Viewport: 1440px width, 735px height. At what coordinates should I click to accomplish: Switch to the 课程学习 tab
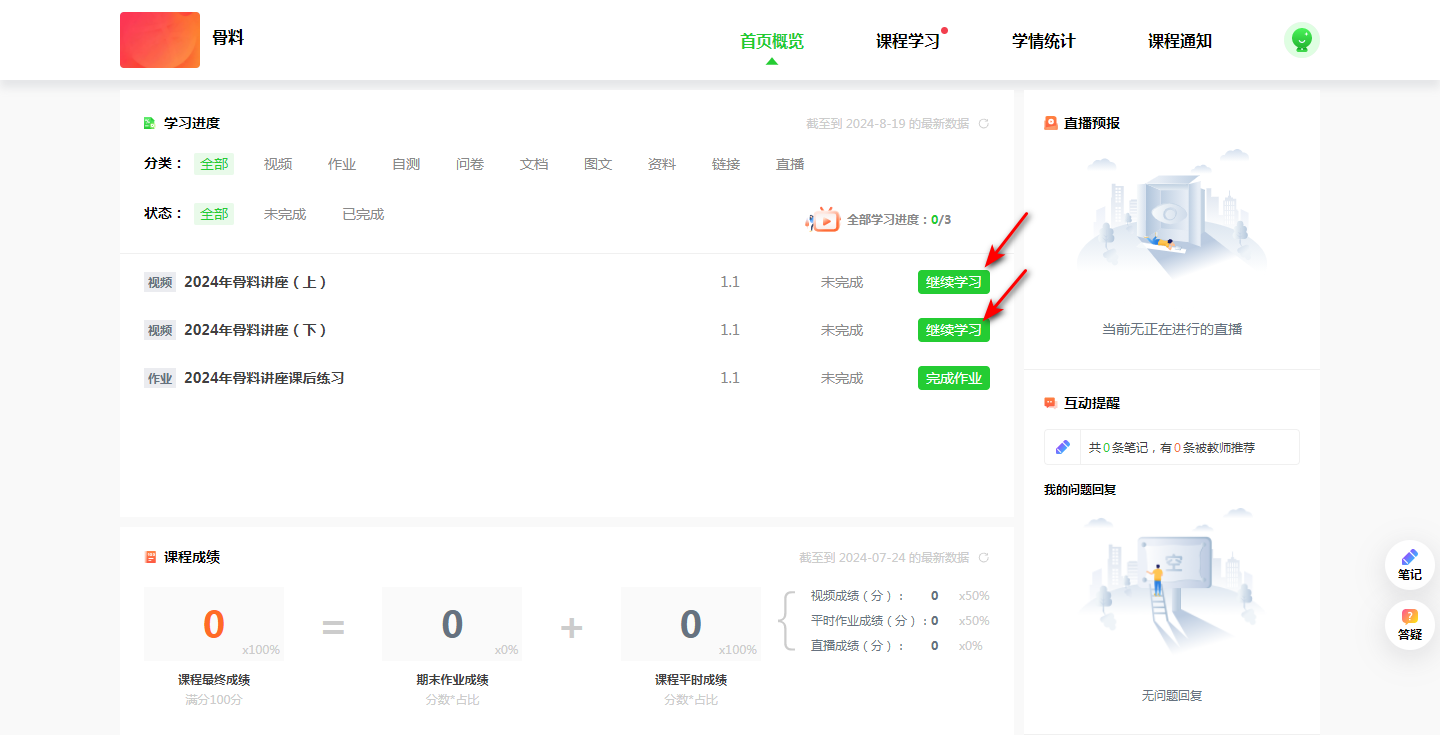(x=907, y=41)
